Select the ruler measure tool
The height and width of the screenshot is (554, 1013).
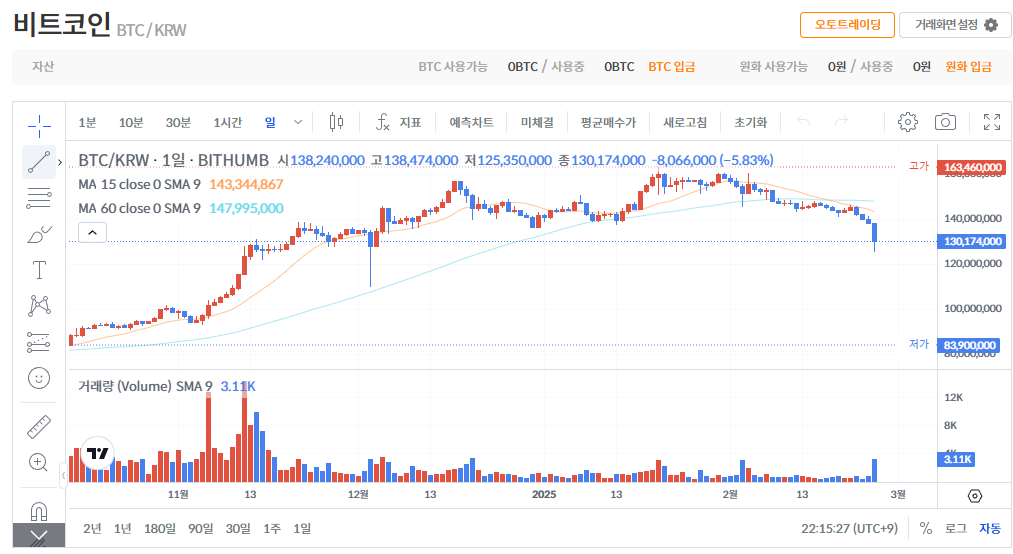[39, 427]
